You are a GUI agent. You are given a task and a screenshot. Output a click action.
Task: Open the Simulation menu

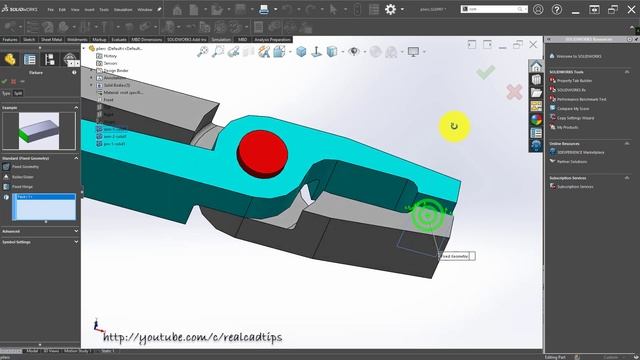click(122, 9)
